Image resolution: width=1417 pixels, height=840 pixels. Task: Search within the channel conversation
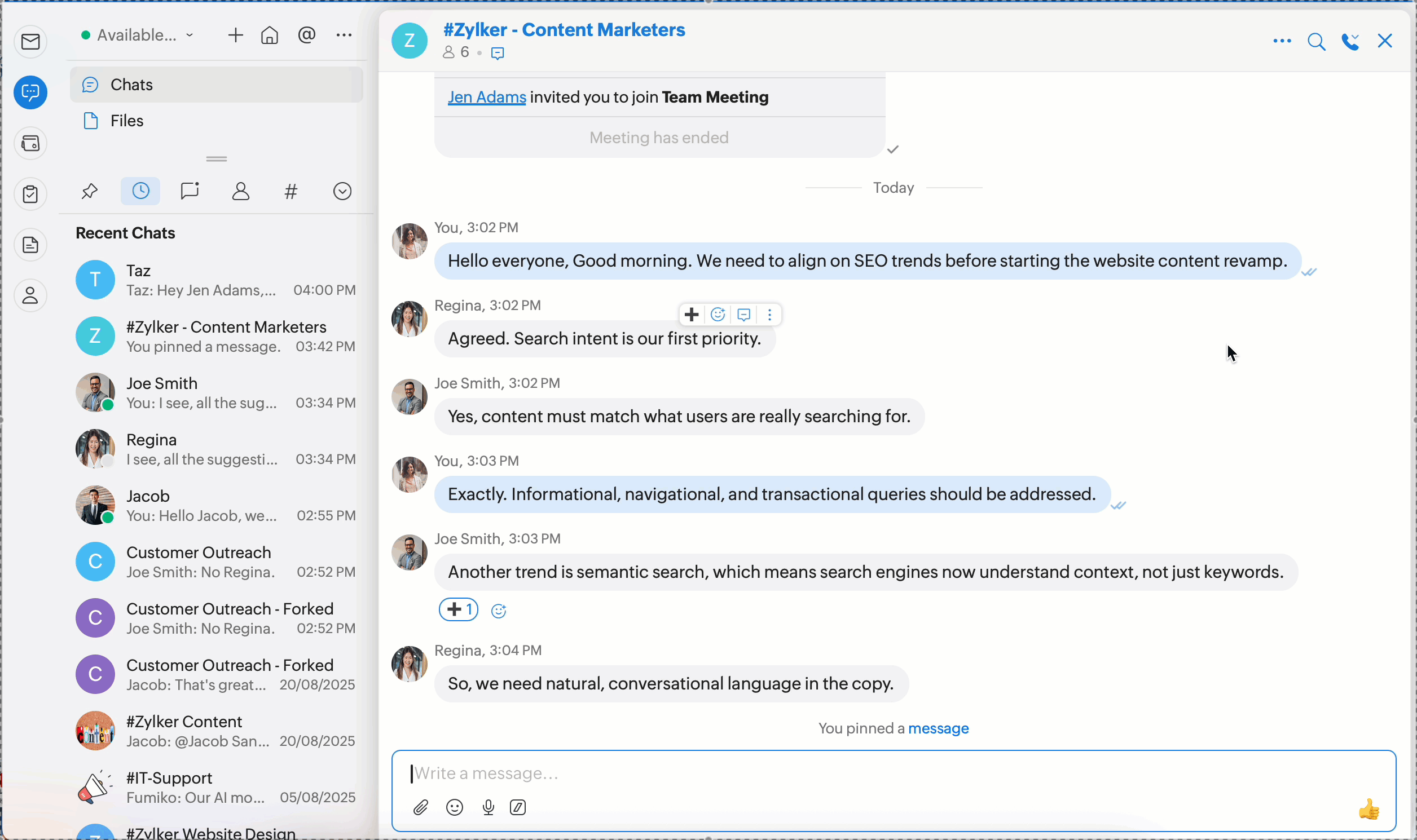coord(1316,41)
